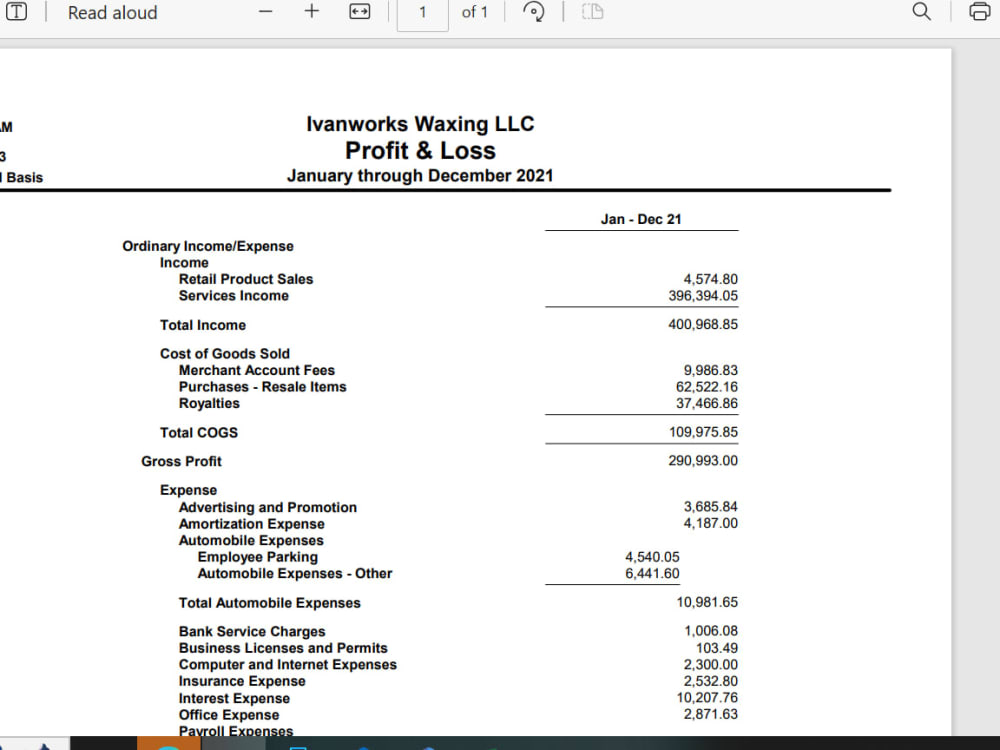Image resolution: width=1000 pixels, height=750 pixels.
Task: Select the Employee Parking value 4,540.05
Action: click(652, 557)
